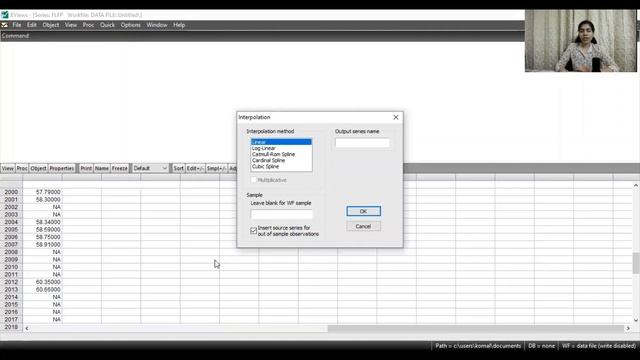Click the Freeze toolbar button

pyautogui.click(x=120, y=168)
